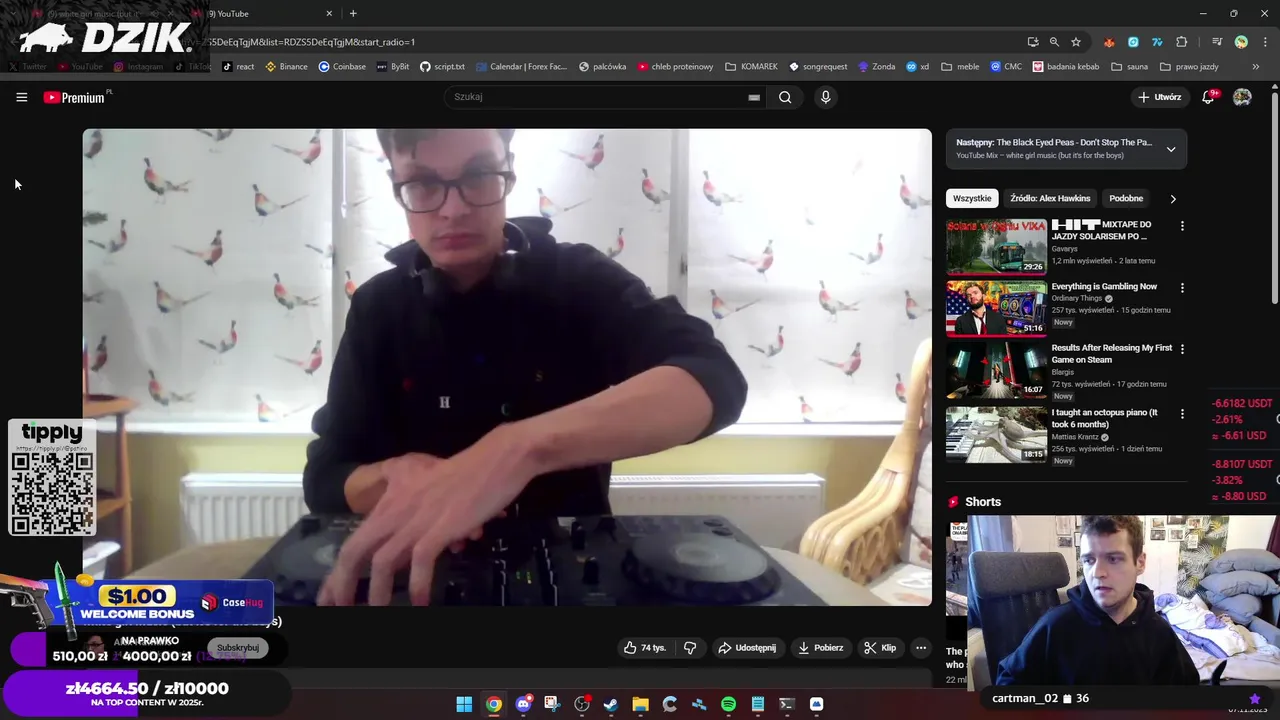Open File Explorer from the taskbar
The width and height of the screenshot is (1280, 720).
pos(640,704)
